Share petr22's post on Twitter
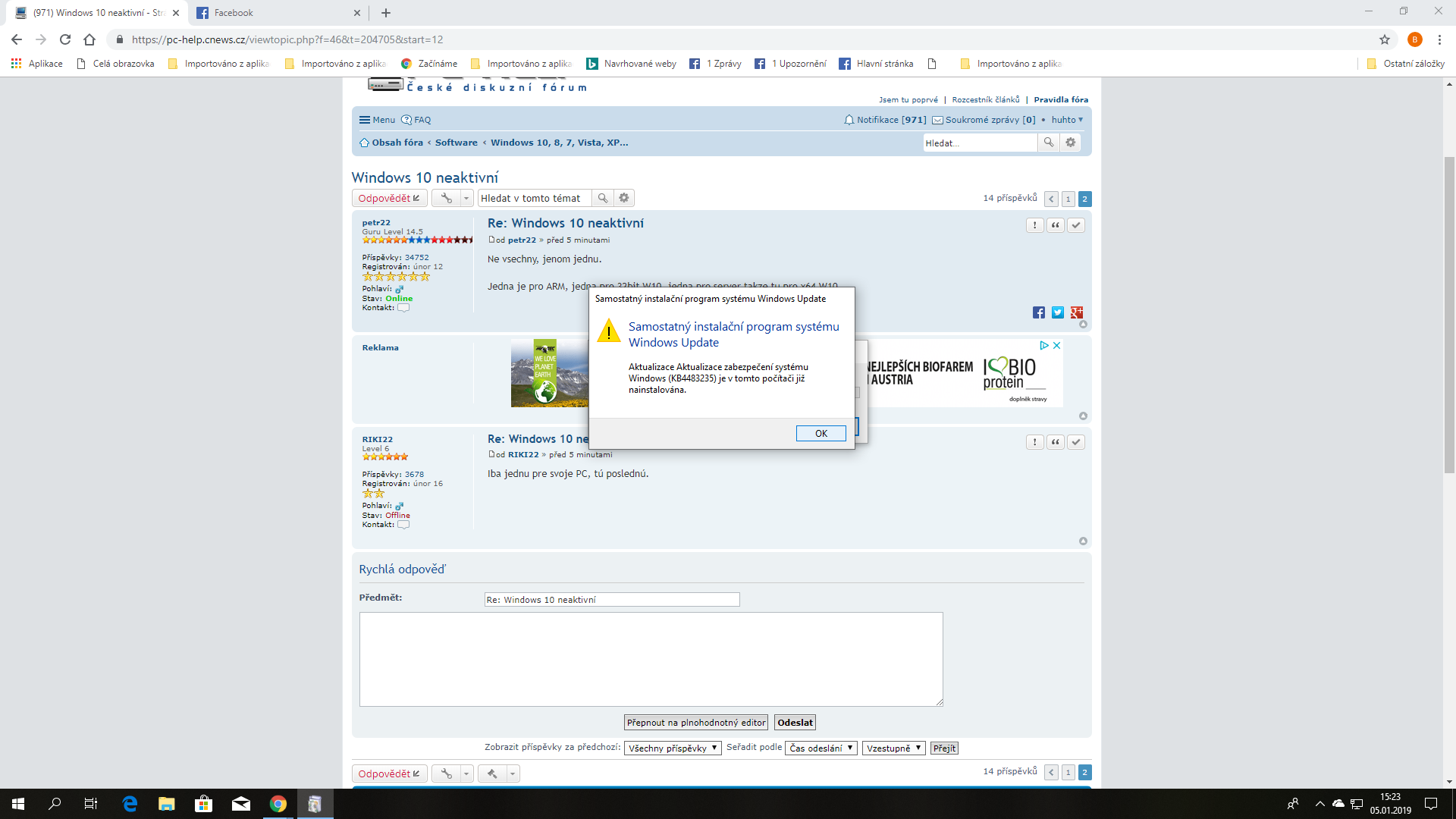 pos(1057,312)
